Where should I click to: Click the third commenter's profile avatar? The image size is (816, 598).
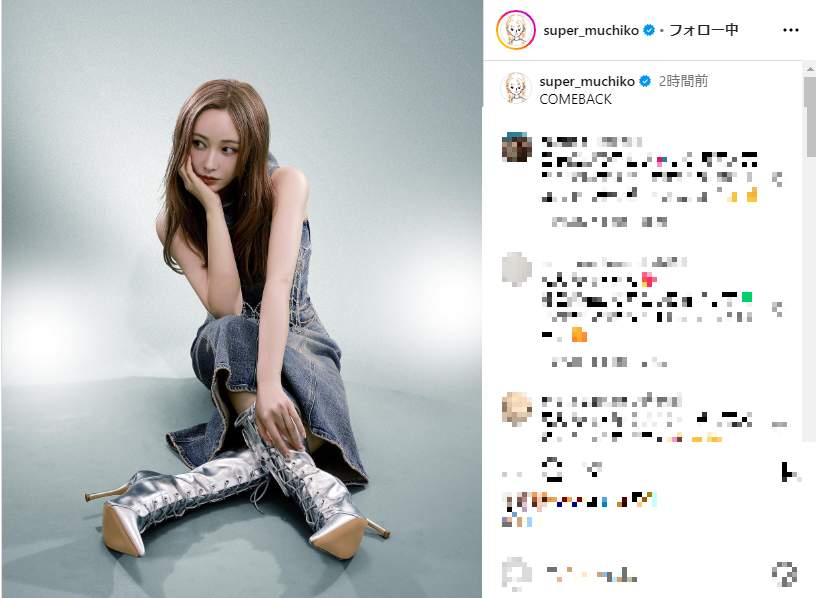tap(516, 408)
